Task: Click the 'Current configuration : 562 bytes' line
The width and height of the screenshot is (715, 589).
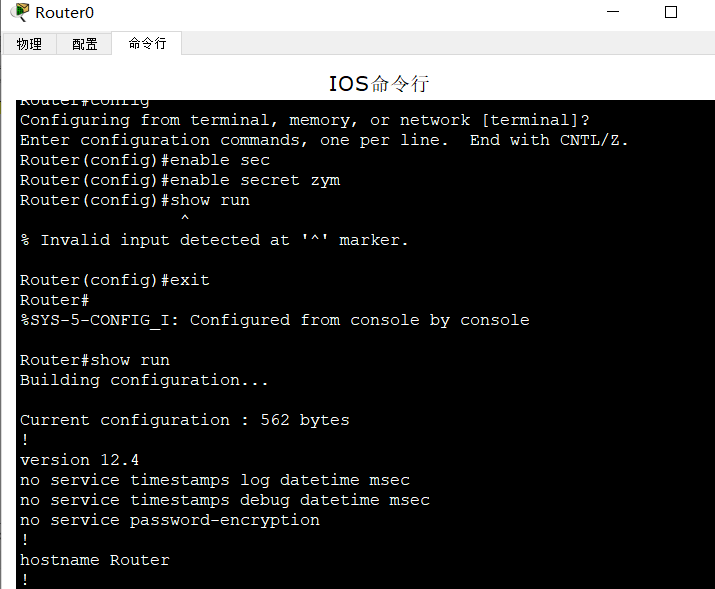Action: coord(185,420)
